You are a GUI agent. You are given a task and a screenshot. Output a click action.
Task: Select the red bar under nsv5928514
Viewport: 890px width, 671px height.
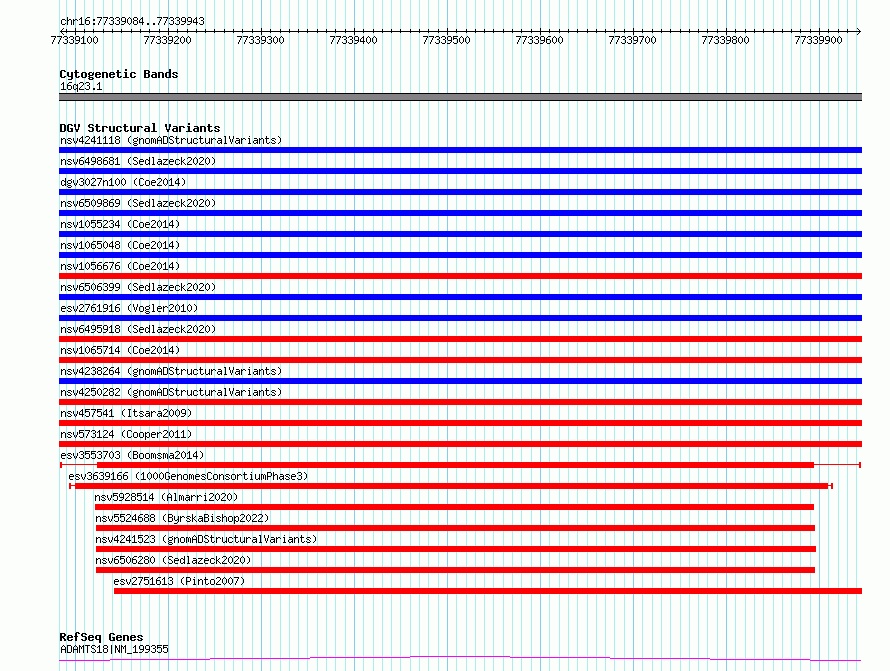[x=454, y=507]
